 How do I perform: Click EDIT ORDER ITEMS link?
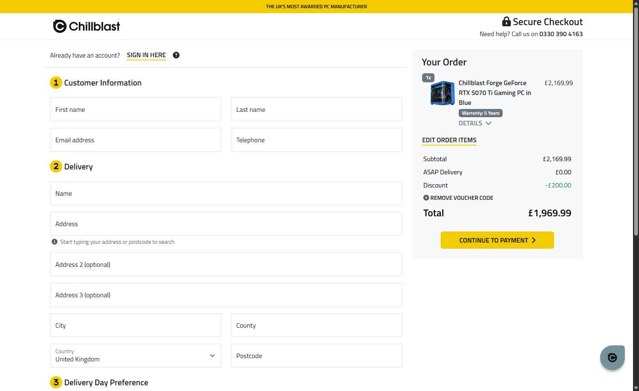[449, 140]
